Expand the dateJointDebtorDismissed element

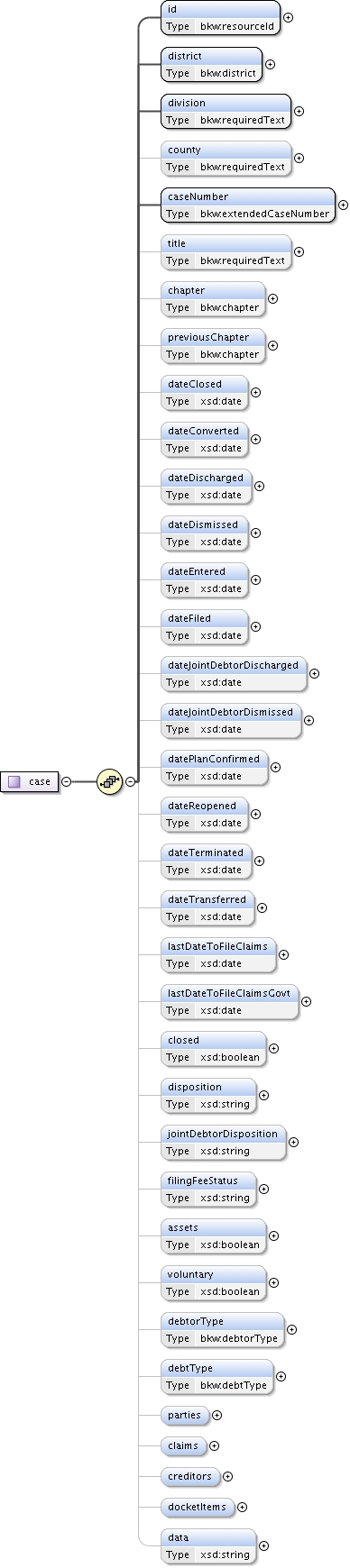point(309,720)
